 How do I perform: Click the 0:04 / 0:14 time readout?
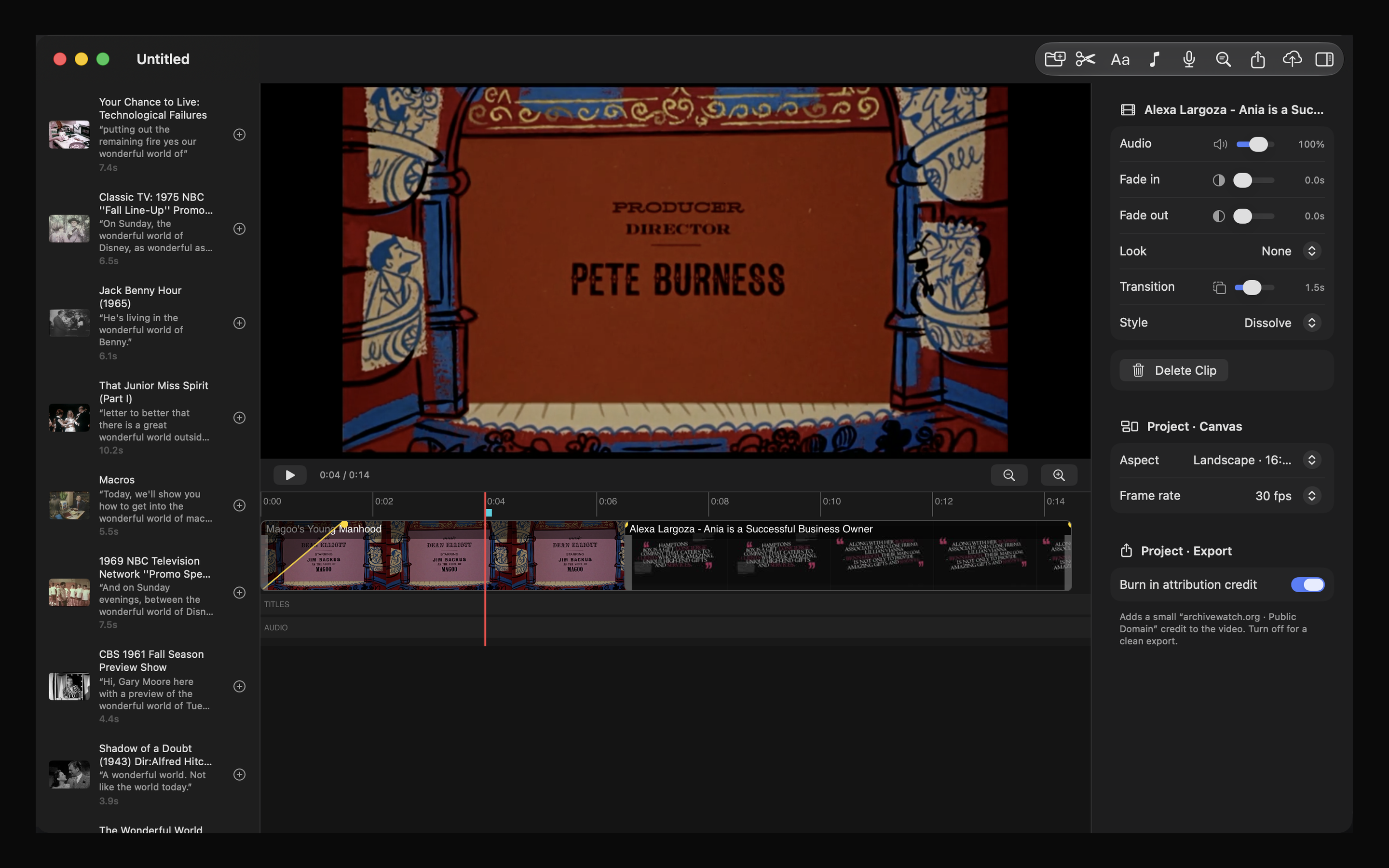[344, 475]
